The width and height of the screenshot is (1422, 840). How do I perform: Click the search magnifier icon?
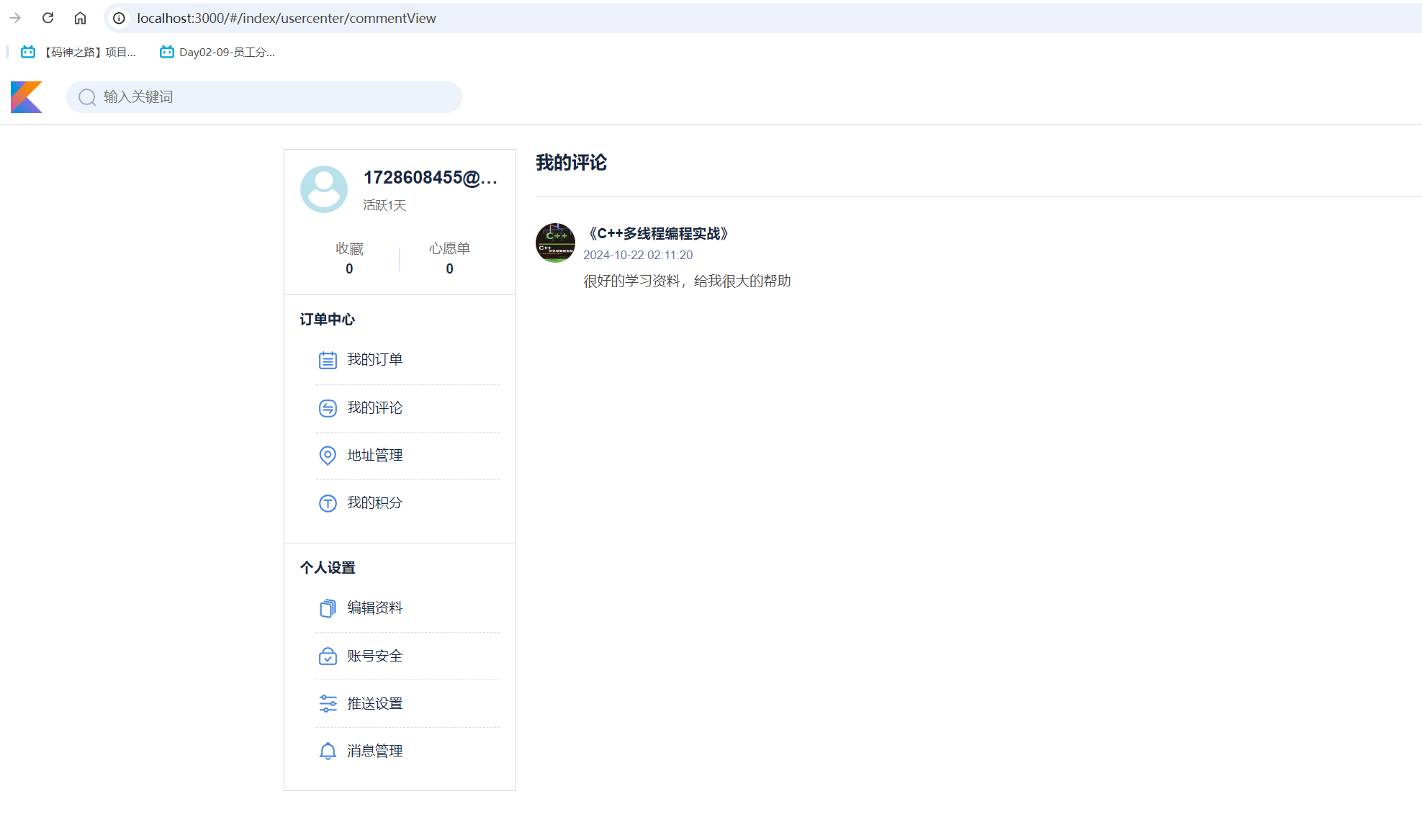coord(86,96)
